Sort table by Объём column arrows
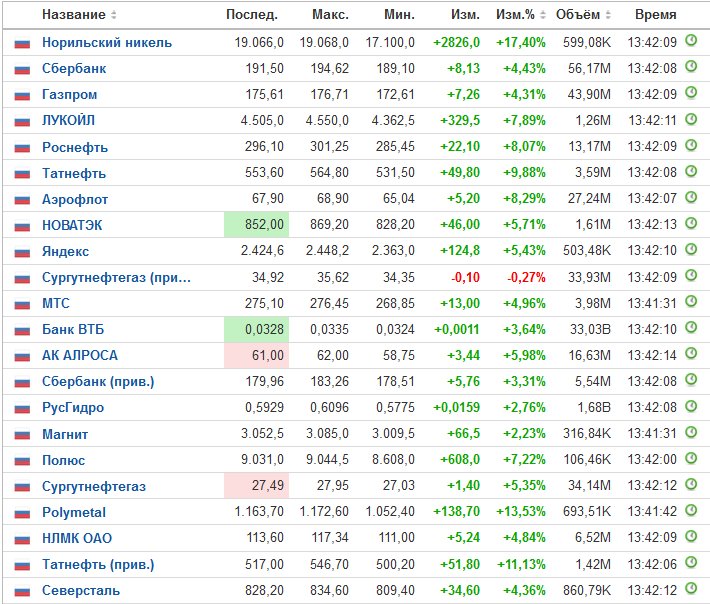The image size is (710, 604). (x=608, y=15)
